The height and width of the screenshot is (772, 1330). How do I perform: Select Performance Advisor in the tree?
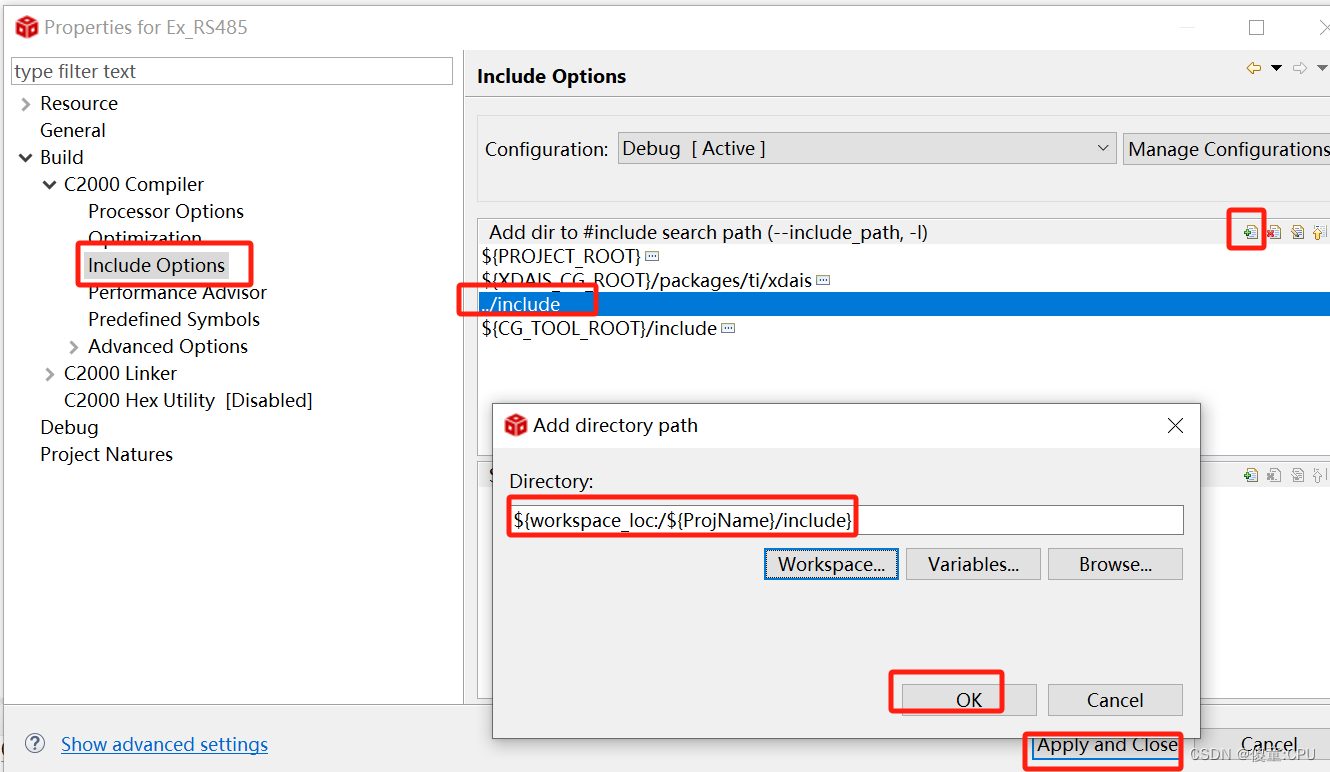pyautogui.click(x=177, y=292)
